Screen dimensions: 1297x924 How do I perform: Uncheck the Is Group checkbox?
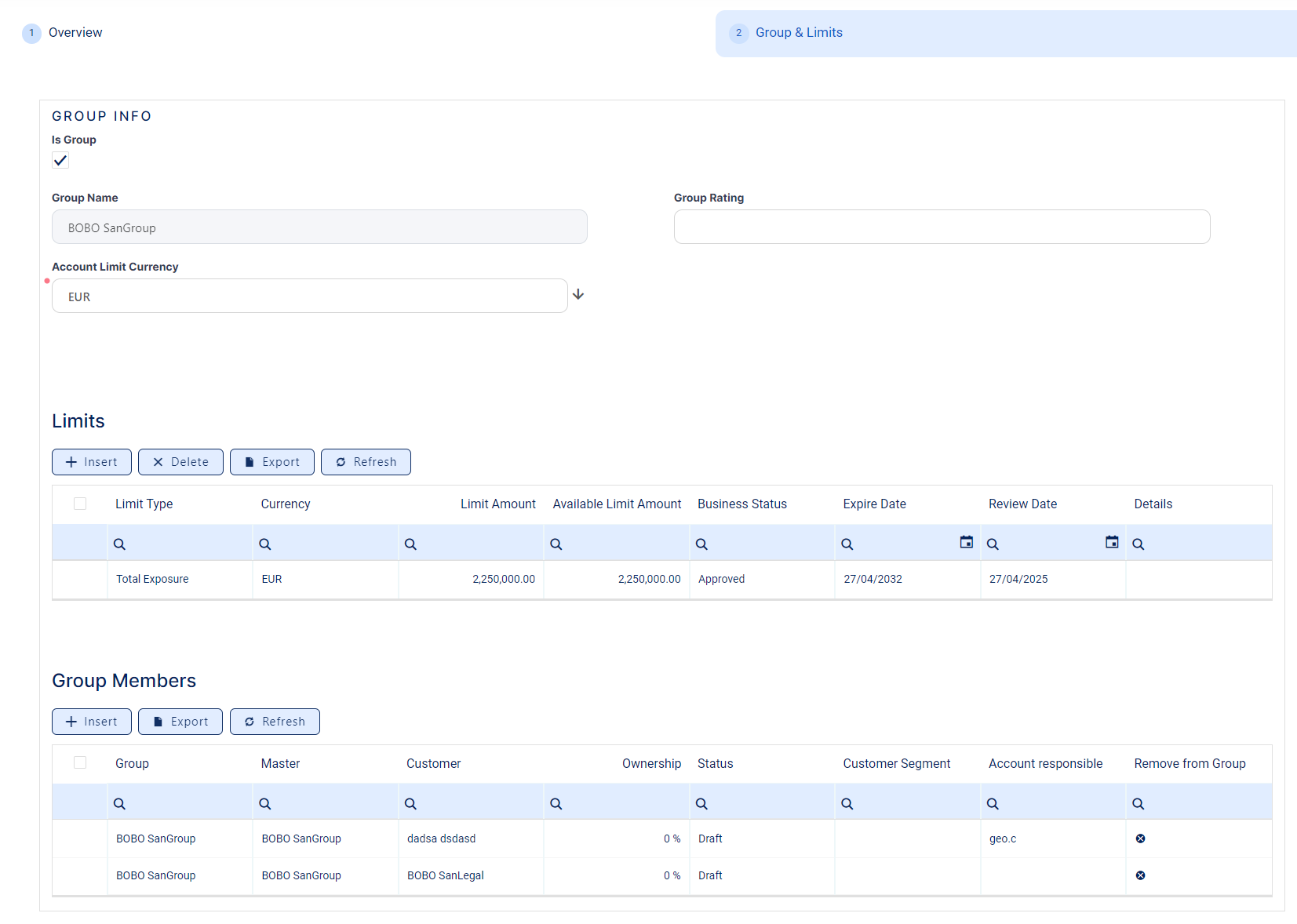[x=60, y=161]
